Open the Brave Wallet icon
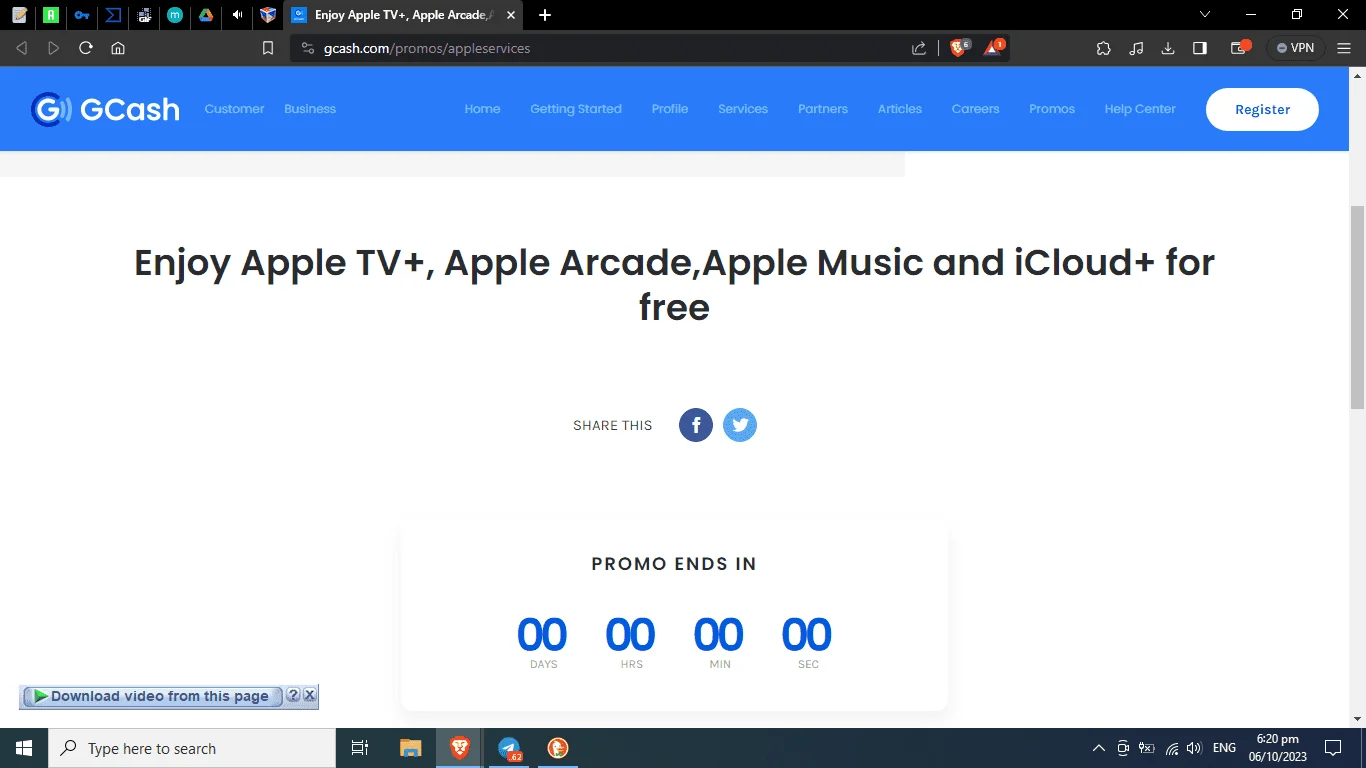The height and width of the screenshot is (768, 1366). click(x=1240, y=47)
